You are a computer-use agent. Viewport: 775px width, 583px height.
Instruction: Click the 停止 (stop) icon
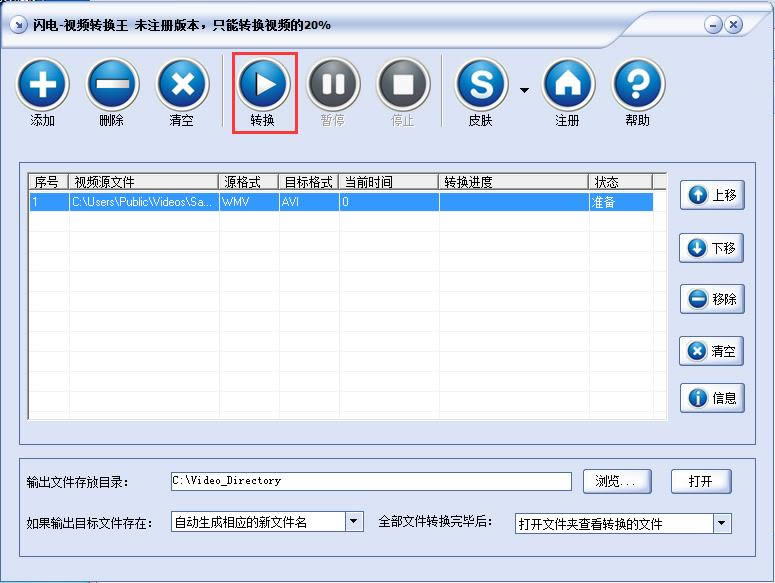[x=403, y=84]
